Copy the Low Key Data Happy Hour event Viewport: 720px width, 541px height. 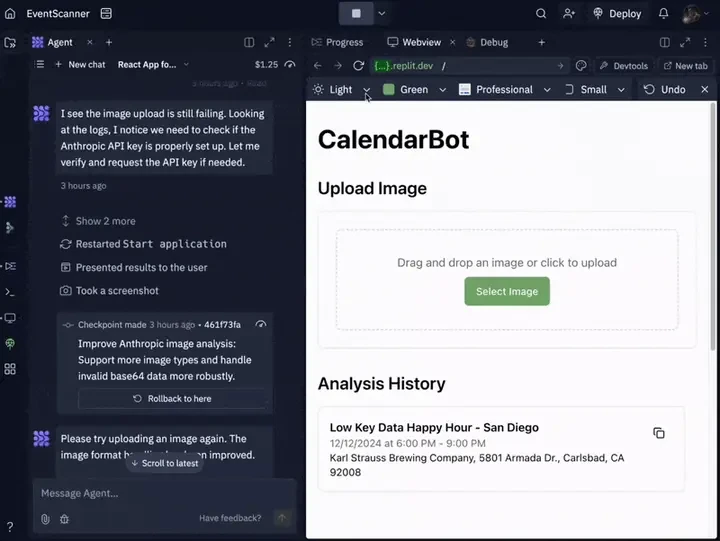pyautogui.click(x=659, y=433)
